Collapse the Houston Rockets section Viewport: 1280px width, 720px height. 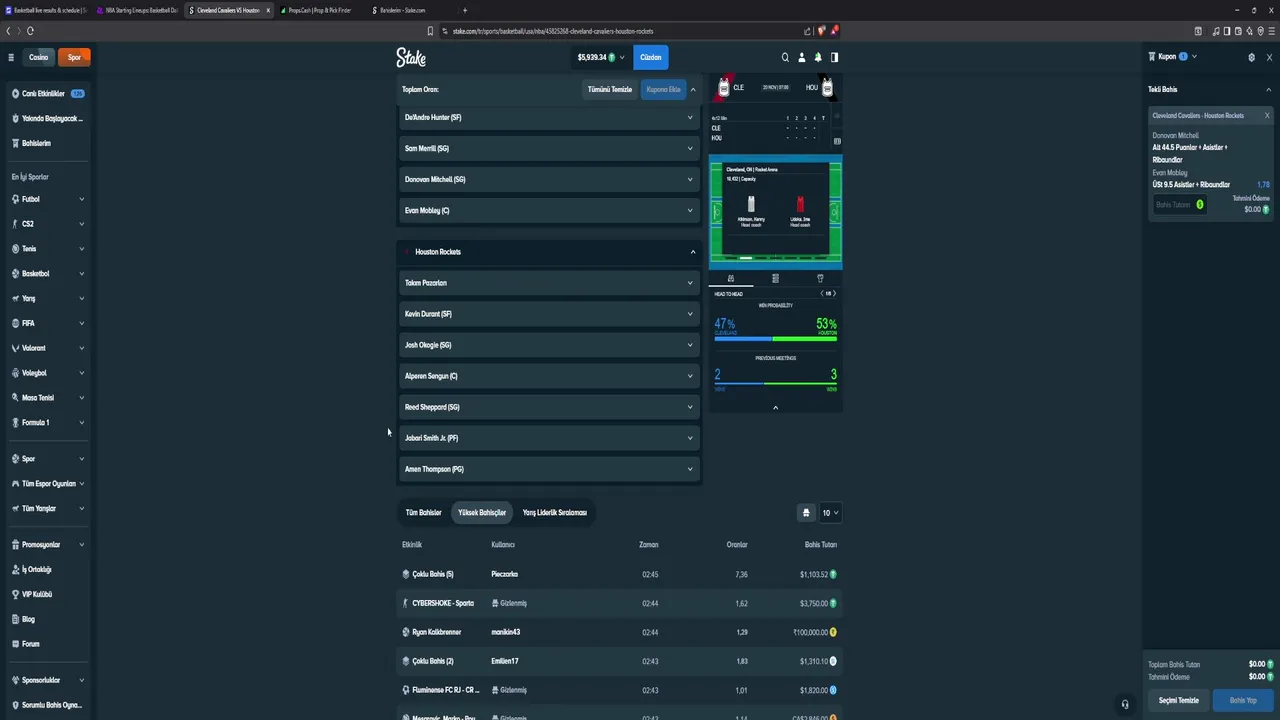pos(549,252)
